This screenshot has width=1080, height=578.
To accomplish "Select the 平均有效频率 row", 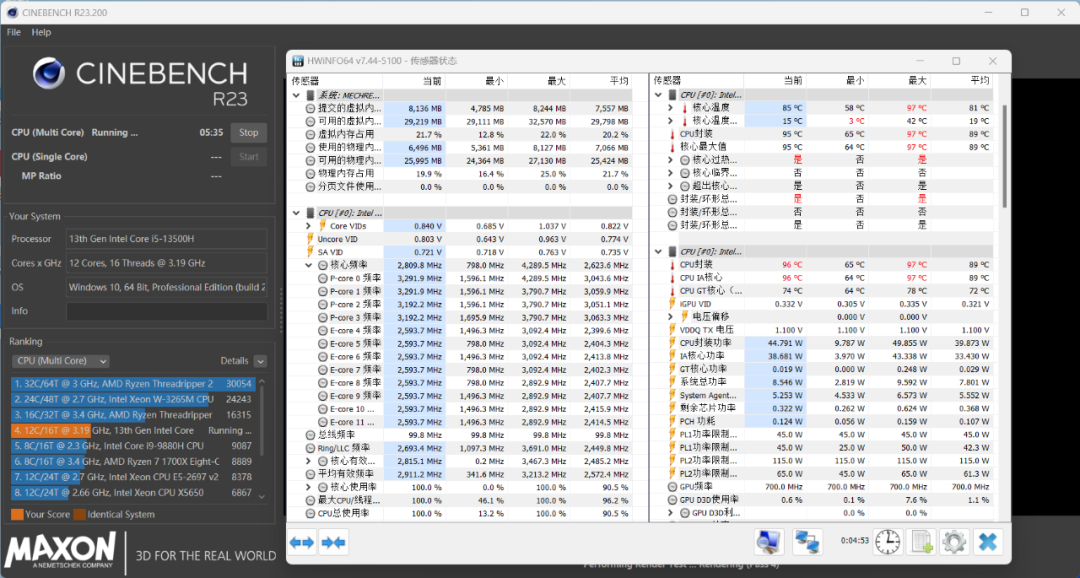I will [460, 474].
